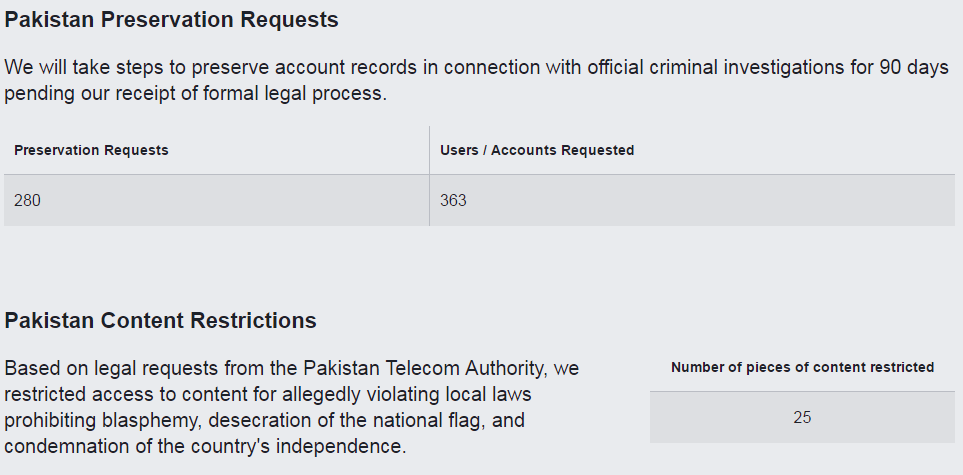Image resolution: width=963 pixels, height=475 pixels.
Task: Select the 25 content restricted value
Action: click(802, 417)
